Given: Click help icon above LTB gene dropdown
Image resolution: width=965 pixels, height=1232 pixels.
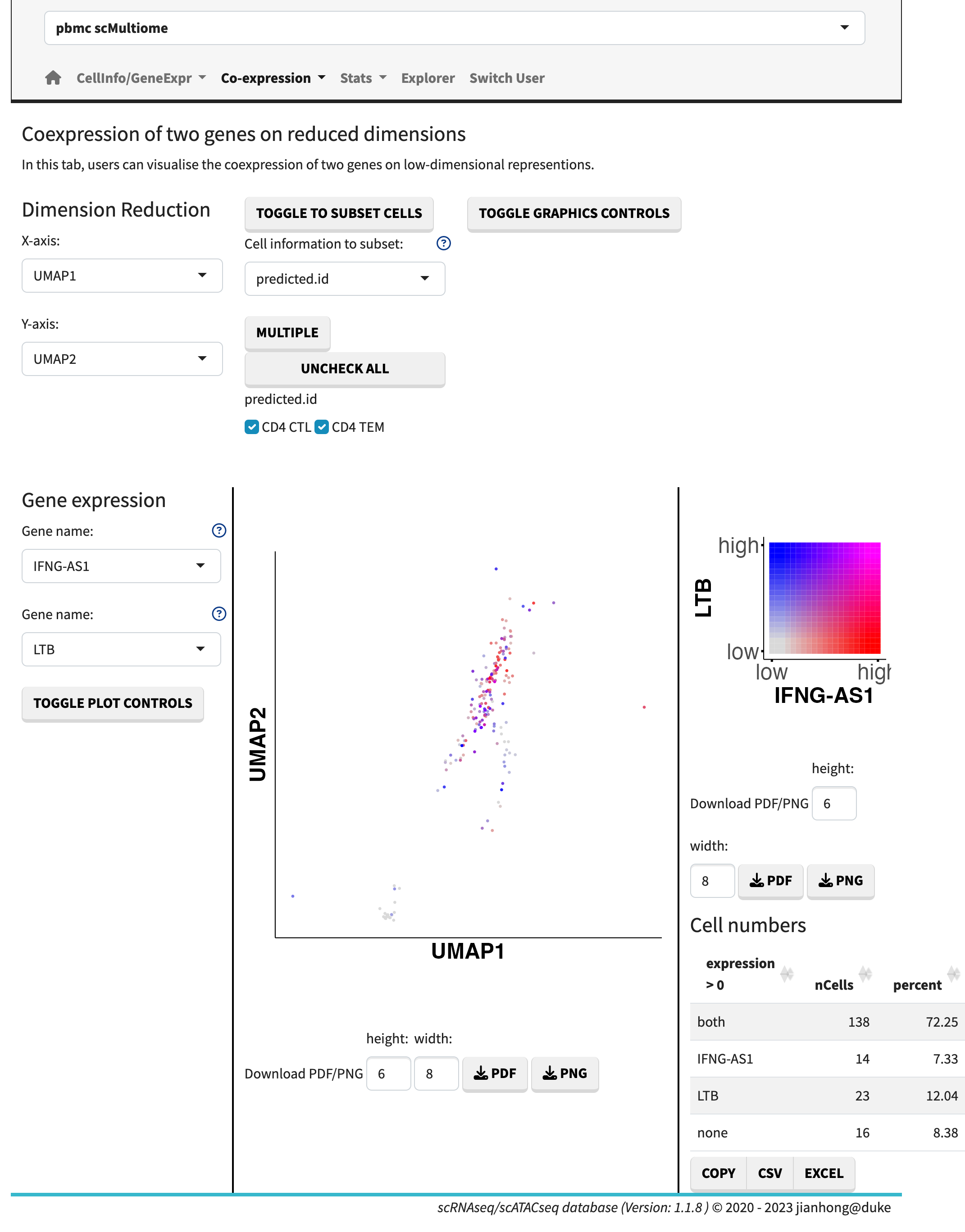Looking at the screenshot, I should pyautogui.click(x=218, y=614).
